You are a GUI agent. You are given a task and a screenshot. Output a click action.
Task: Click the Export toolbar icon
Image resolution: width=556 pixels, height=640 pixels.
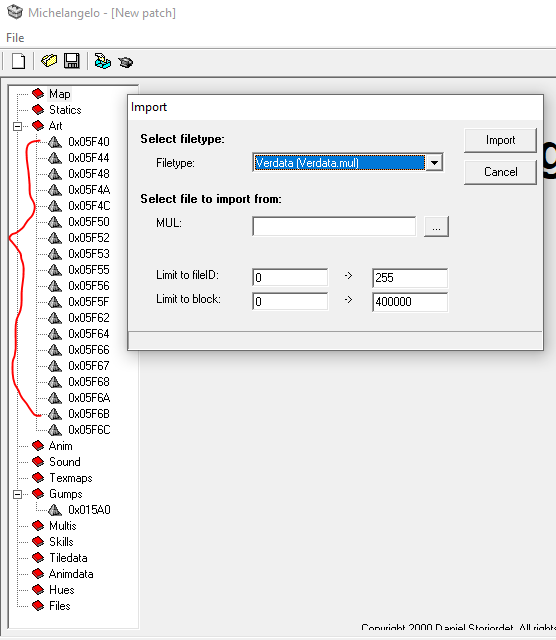(x=125, y=62)
